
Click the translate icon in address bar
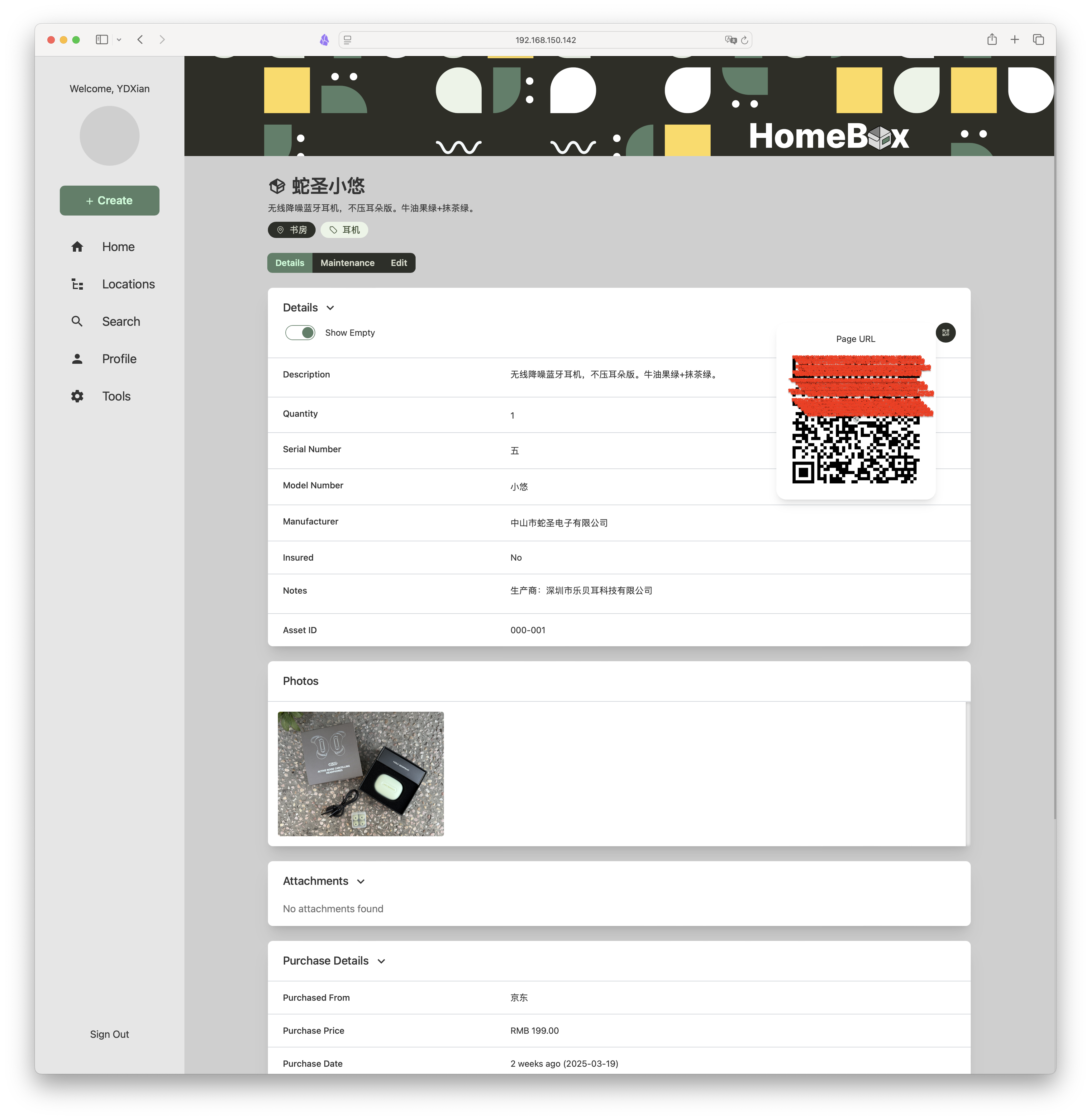[x=731, y=40]
